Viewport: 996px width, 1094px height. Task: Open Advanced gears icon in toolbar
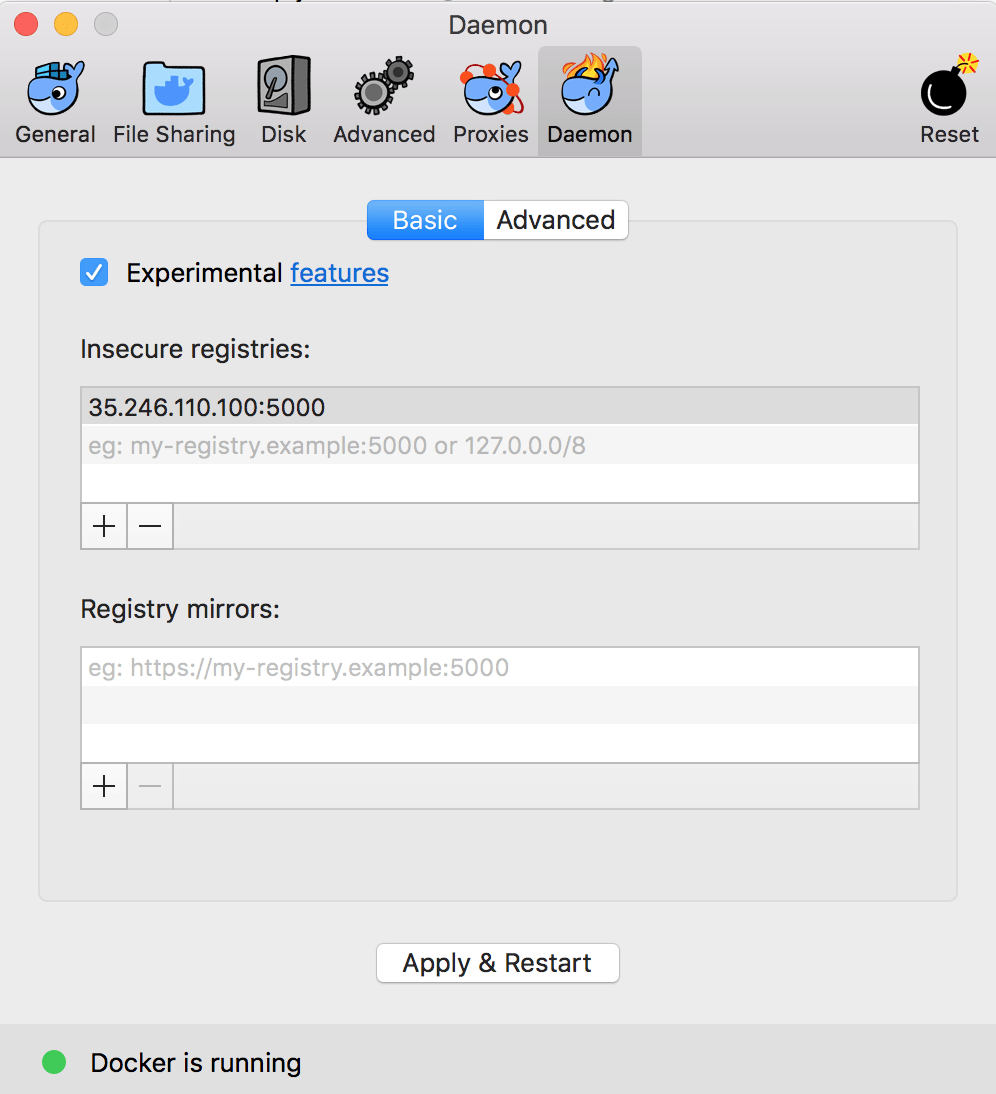tap(384, 86)
